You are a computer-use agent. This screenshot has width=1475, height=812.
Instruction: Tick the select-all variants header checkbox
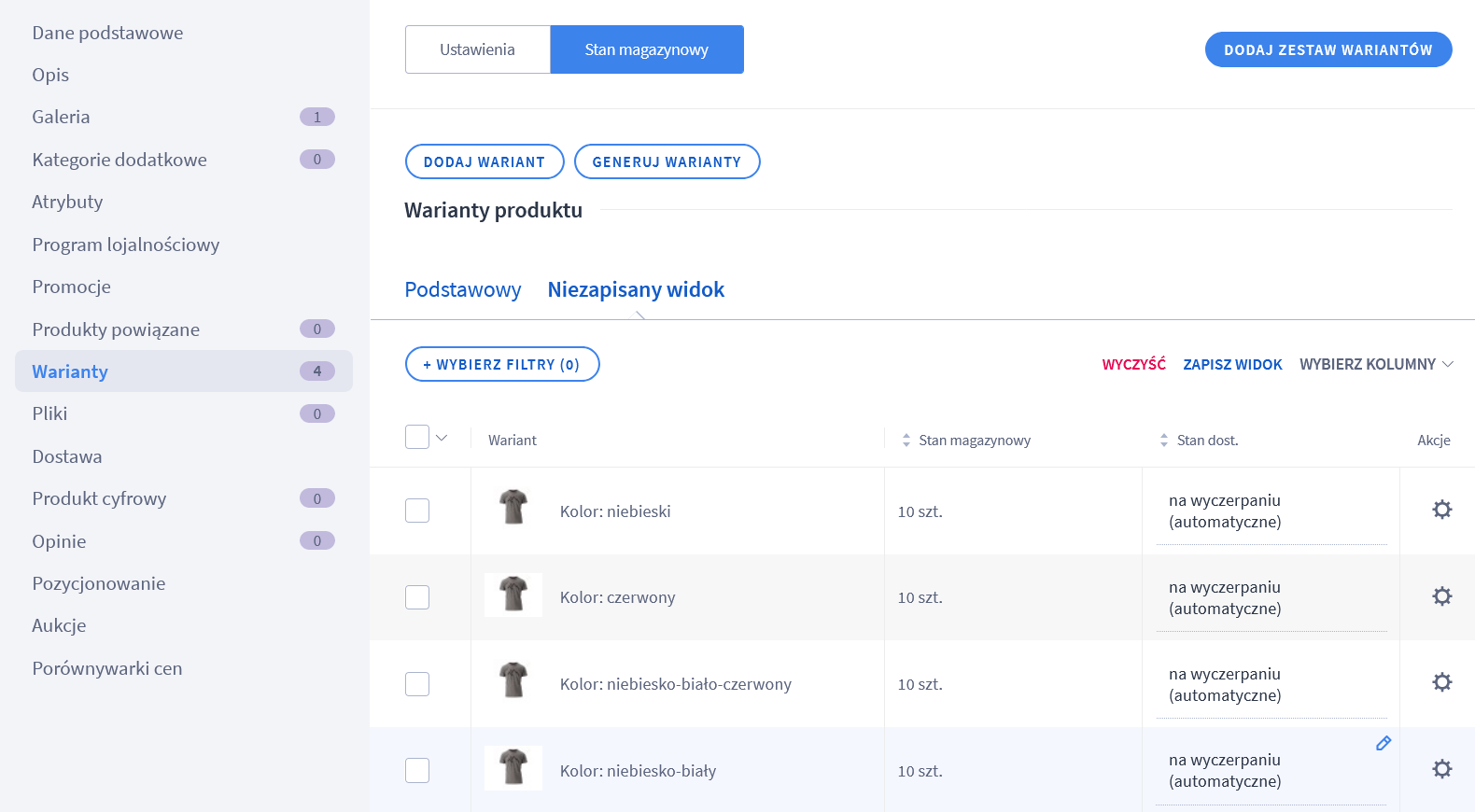coord(417,437)
